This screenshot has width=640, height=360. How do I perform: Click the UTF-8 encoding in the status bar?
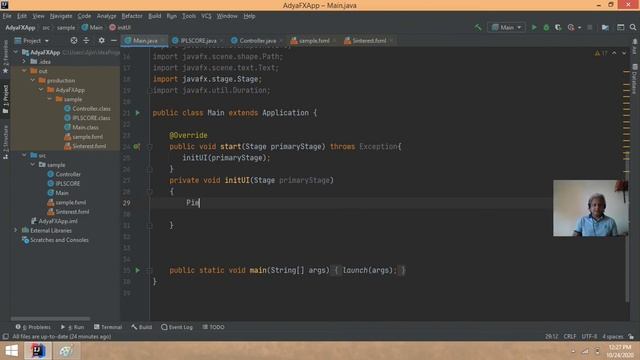[589, 336]
